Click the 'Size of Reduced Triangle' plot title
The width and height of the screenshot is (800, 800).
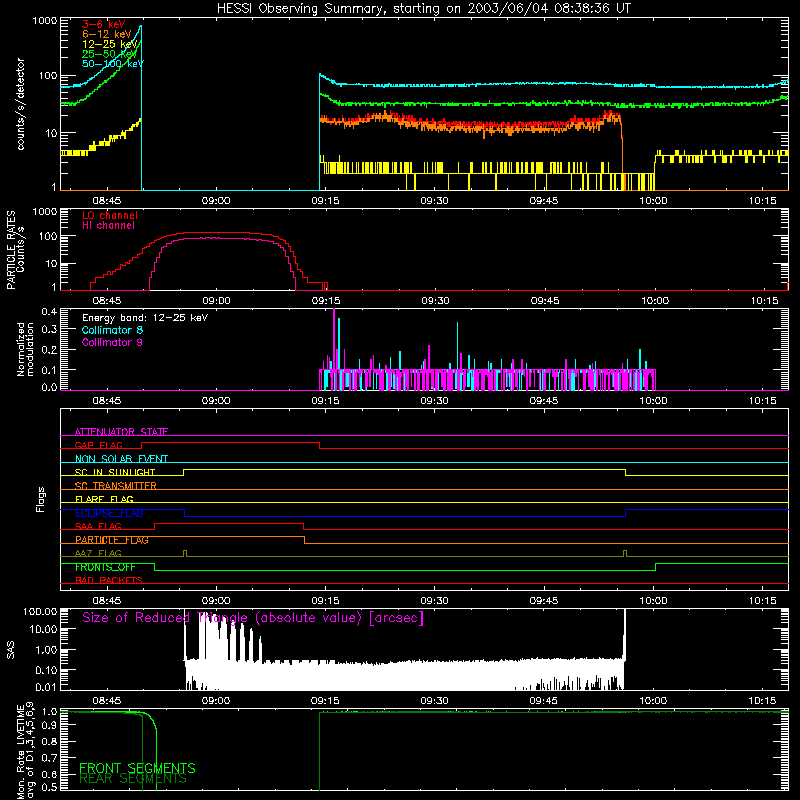[x=253, y=618]
